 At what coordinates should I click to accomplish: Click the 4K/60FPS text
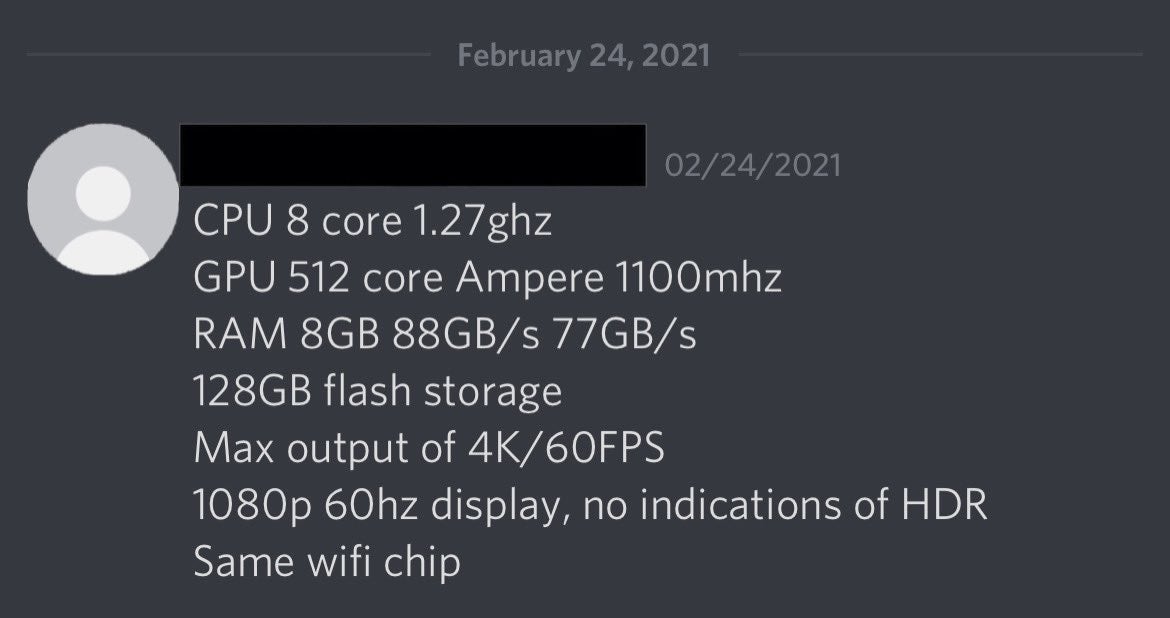[567, 448]
